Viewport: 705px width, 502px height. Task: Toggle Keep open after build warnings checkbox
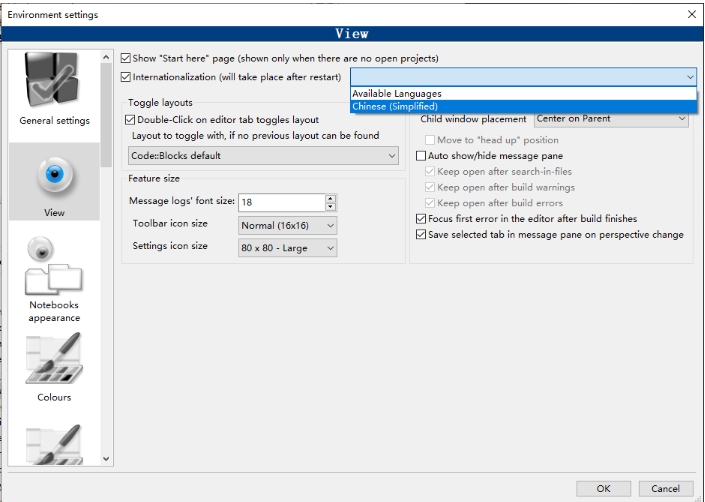430,187
